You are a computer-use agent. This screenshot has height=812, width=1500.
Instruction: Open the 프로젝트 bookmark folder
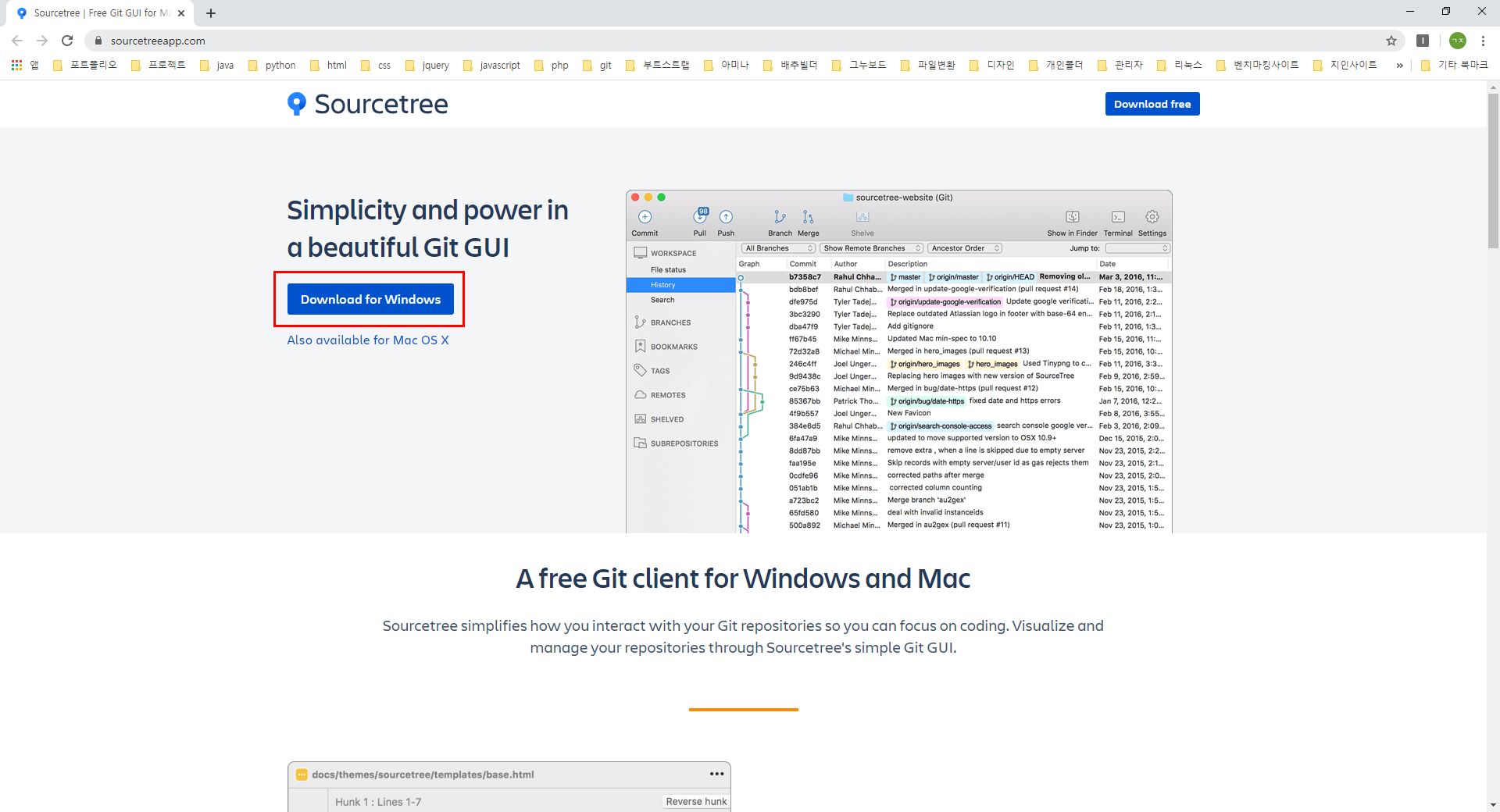point(159,66)
